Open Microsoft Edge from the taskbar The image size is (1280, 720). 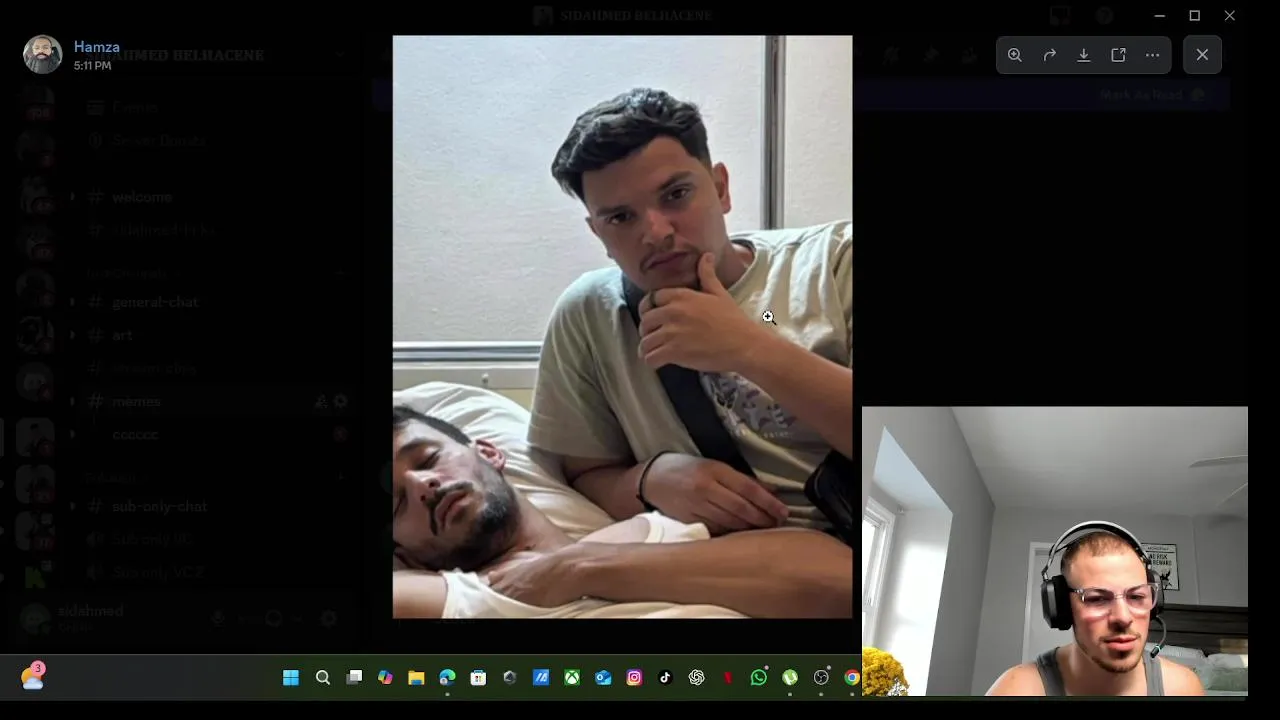[x=447, y=678]
